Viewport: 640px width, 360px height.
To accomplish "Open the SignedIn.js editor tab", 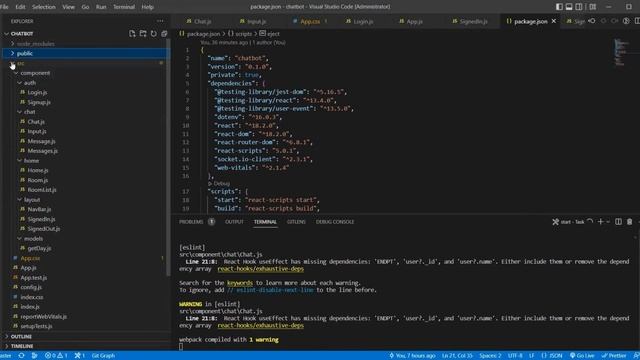I will tap(470, 21).
